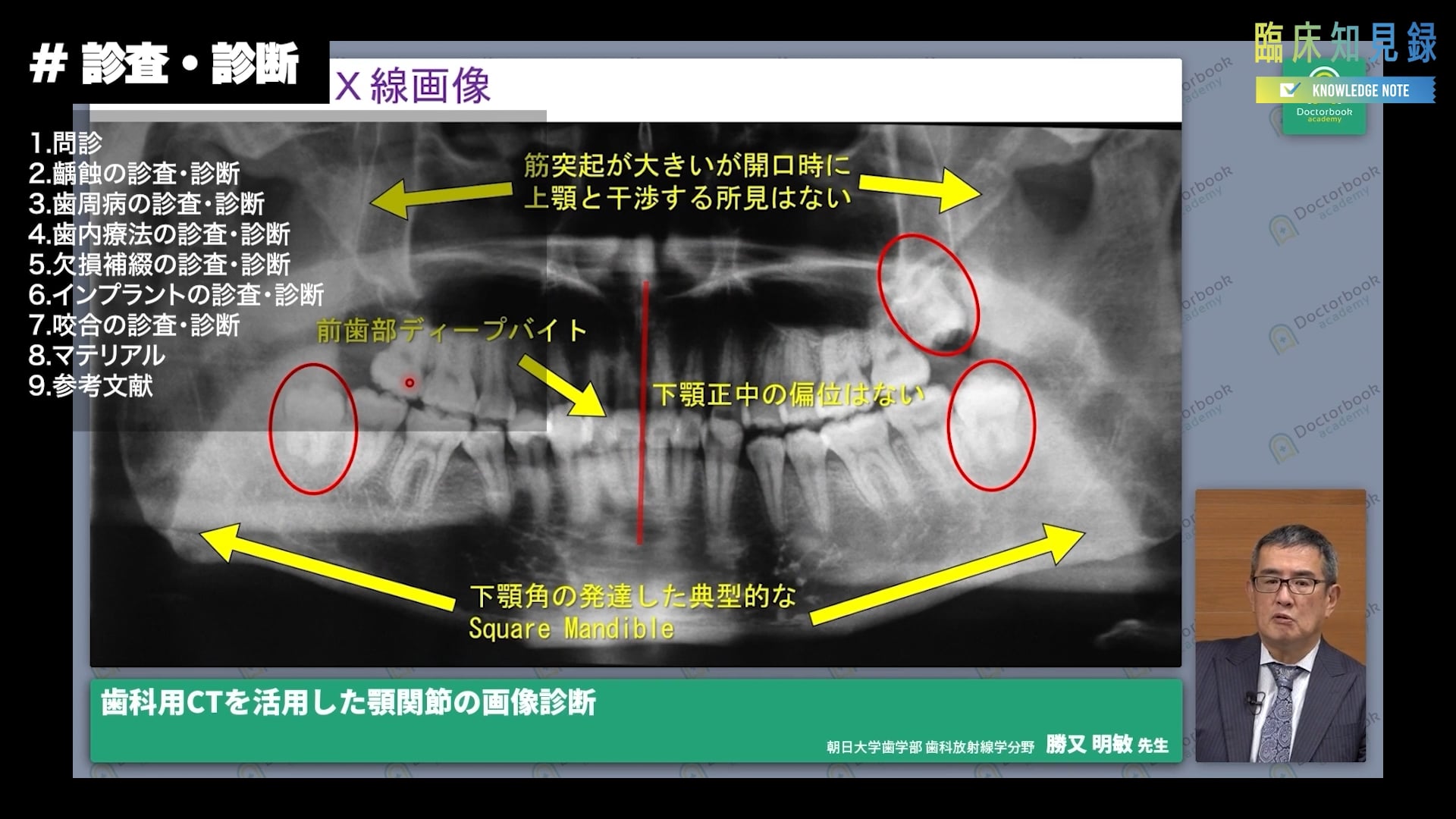Click the annotation 上顎と干渉する所見はない
Image resolution: width=1456 pixels, height=819 pixels.
pos(688,198)
